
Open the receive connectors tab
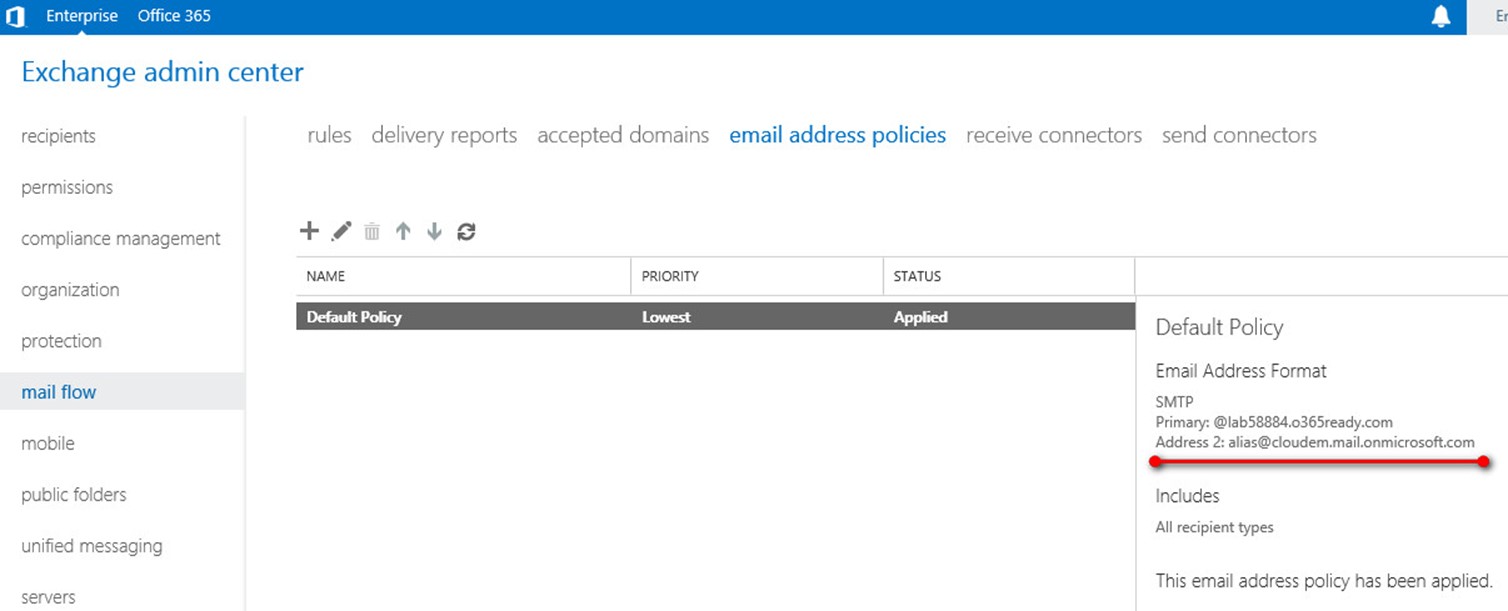tap(1054, 135)
